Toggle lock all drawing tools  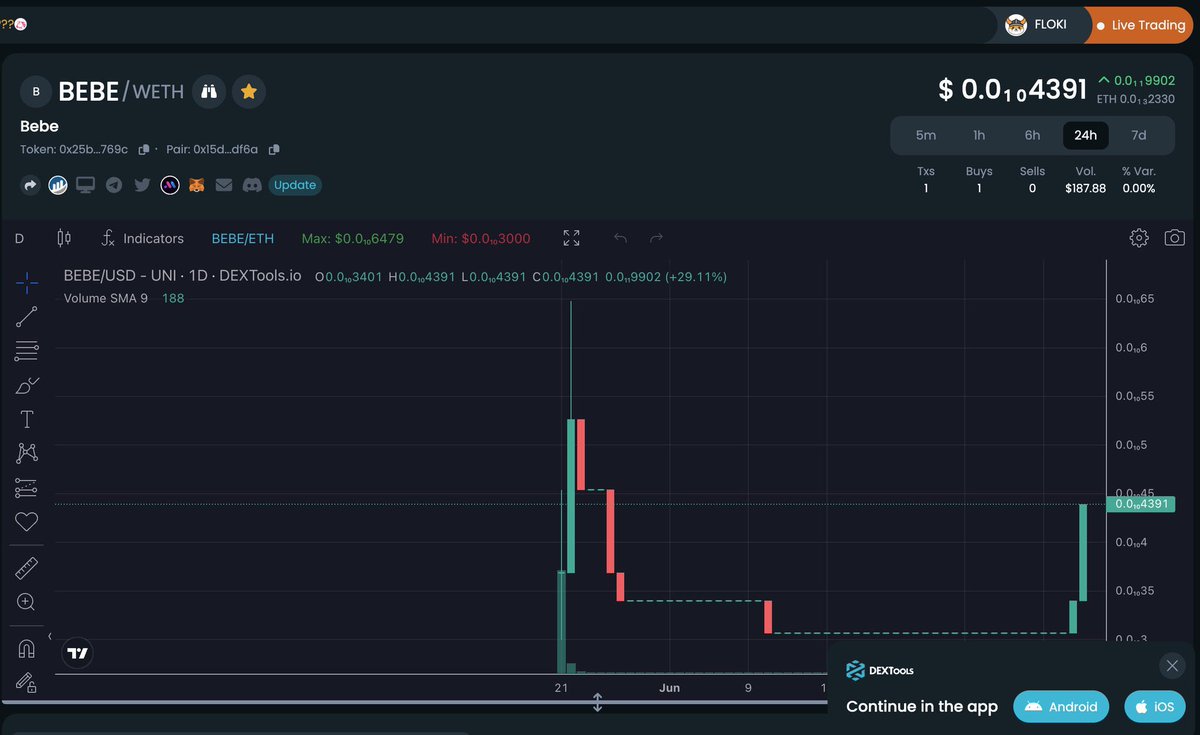click(x=27, y=683)
